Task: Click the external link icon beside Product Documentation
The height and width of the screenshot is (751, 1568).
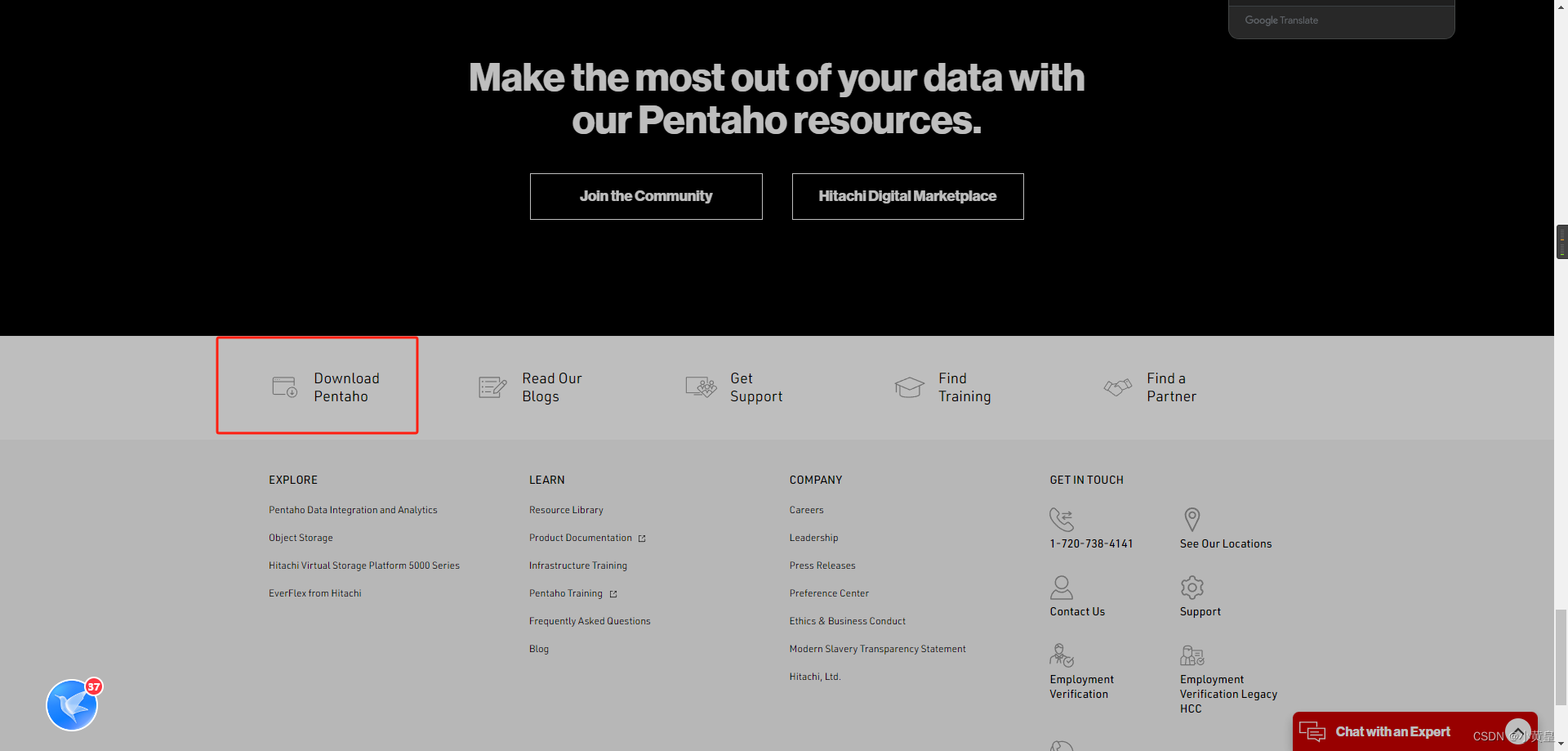Action: coord(642,539)
